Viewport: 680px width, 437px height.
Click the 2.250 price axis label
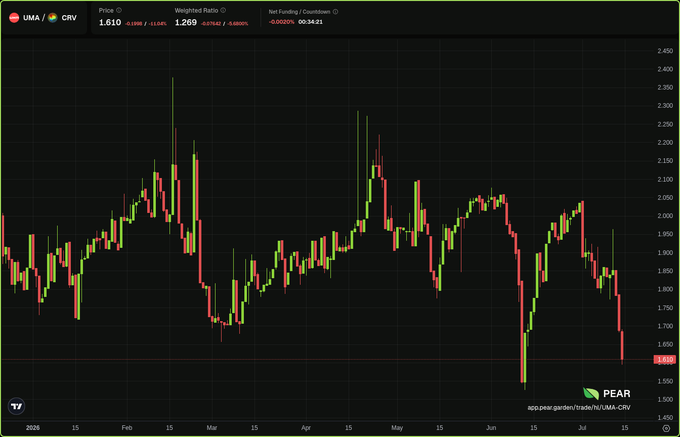pos(665,124)
